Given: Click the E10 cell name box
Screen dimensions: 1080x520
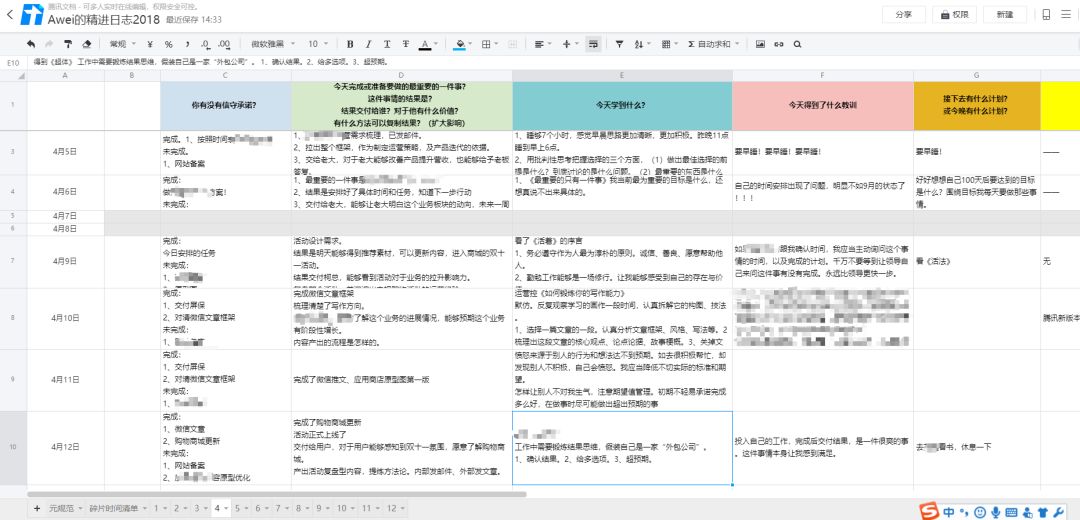Looking at the screenshot, I should tap(13, 62).
